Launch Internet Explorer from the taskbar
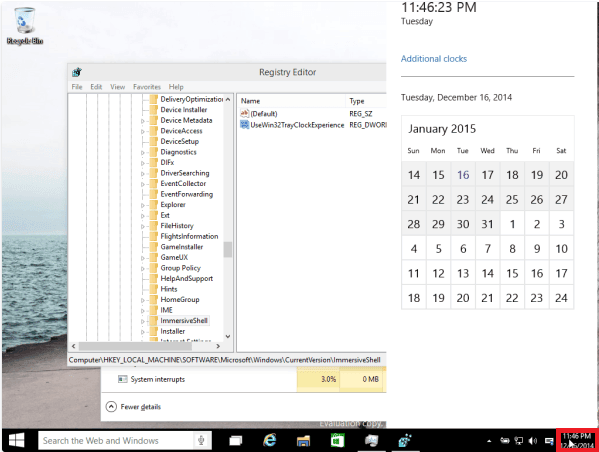Image resolution: width=599 pixels, height=452 pixels. (270, 441)
